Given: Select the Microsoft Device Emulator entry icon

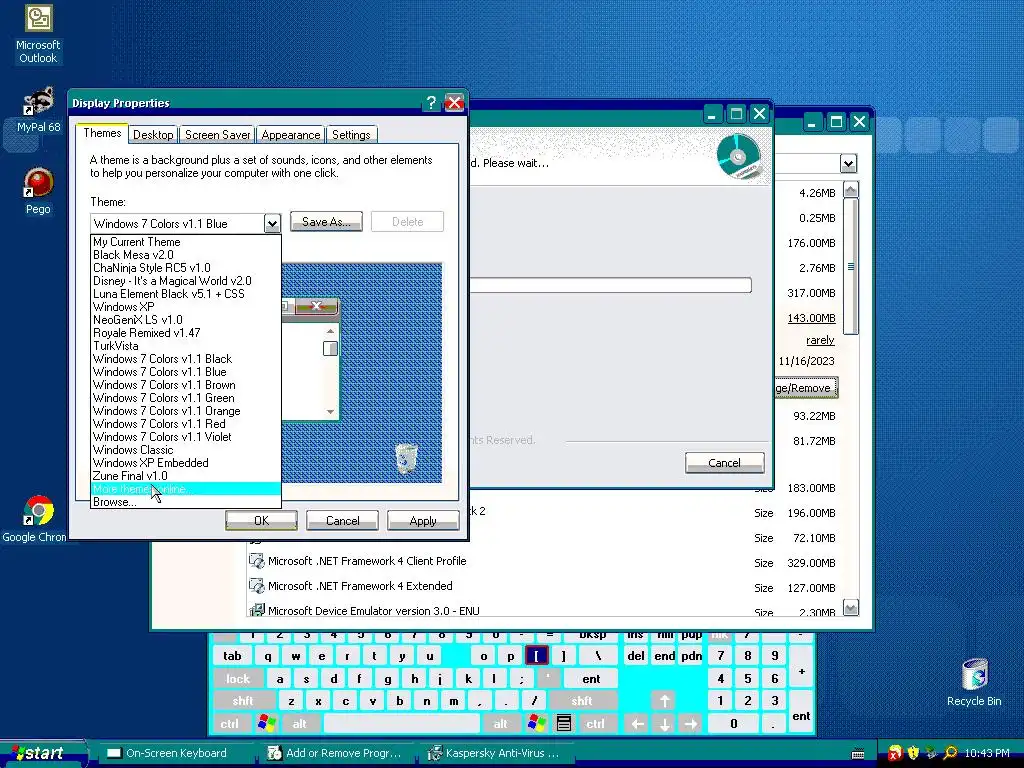Looking at the screenshot, I should (257, 610).
